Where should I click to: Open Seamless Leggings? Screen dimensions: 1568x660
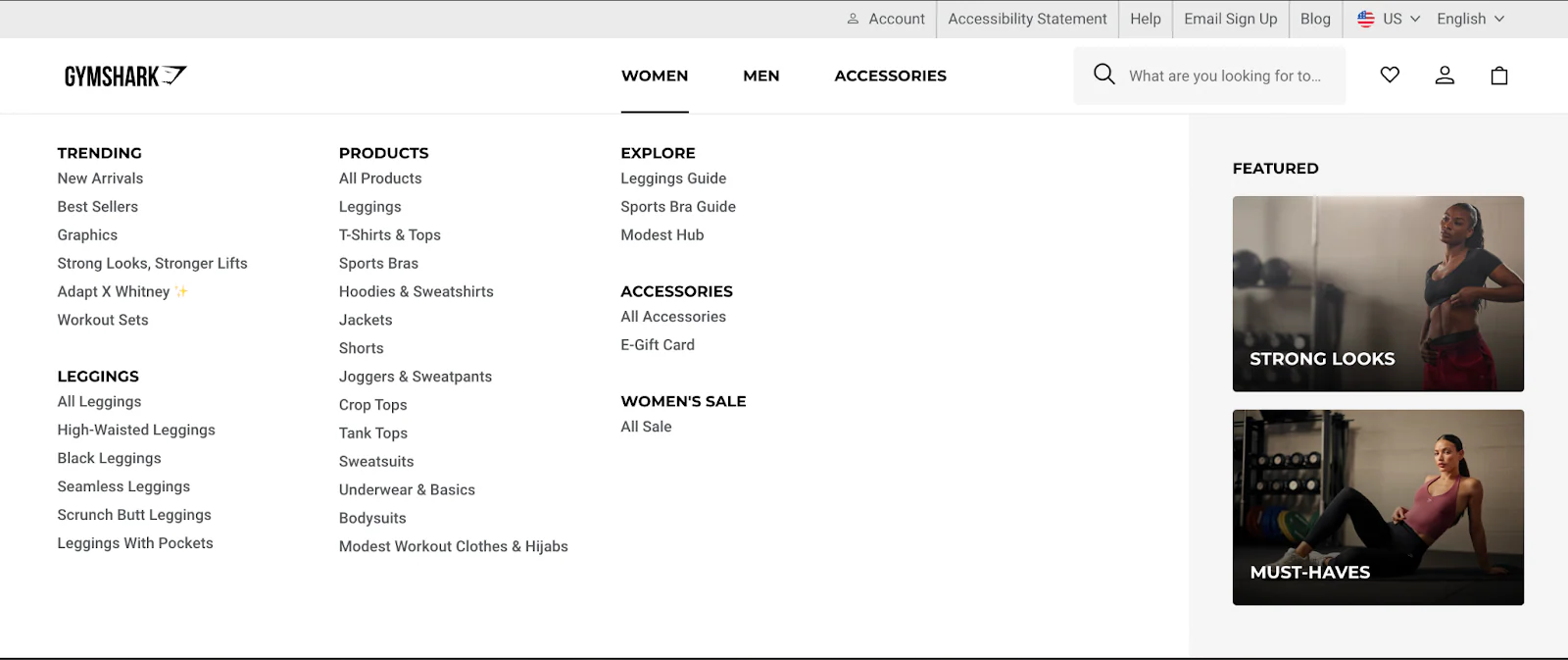123,487
